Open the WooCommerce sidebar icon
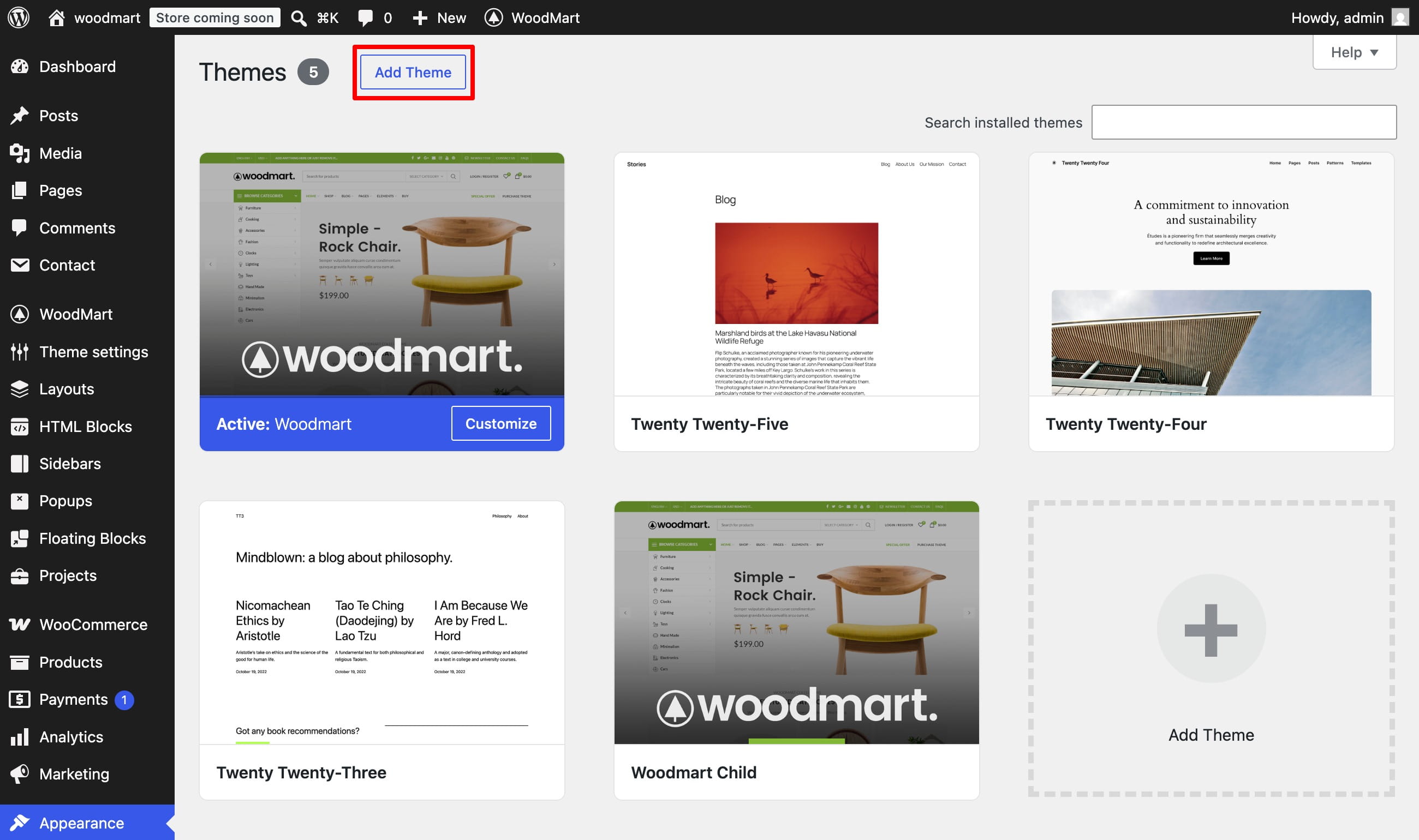 pos(20,625)
